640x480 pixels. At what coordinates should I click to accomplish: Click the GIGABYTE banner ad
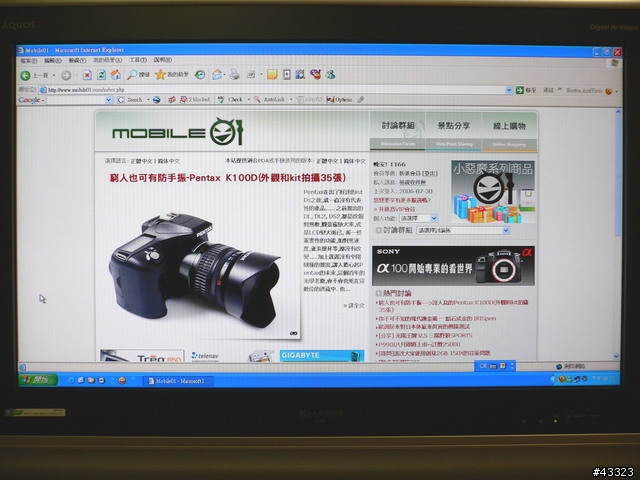click(322, 356)
